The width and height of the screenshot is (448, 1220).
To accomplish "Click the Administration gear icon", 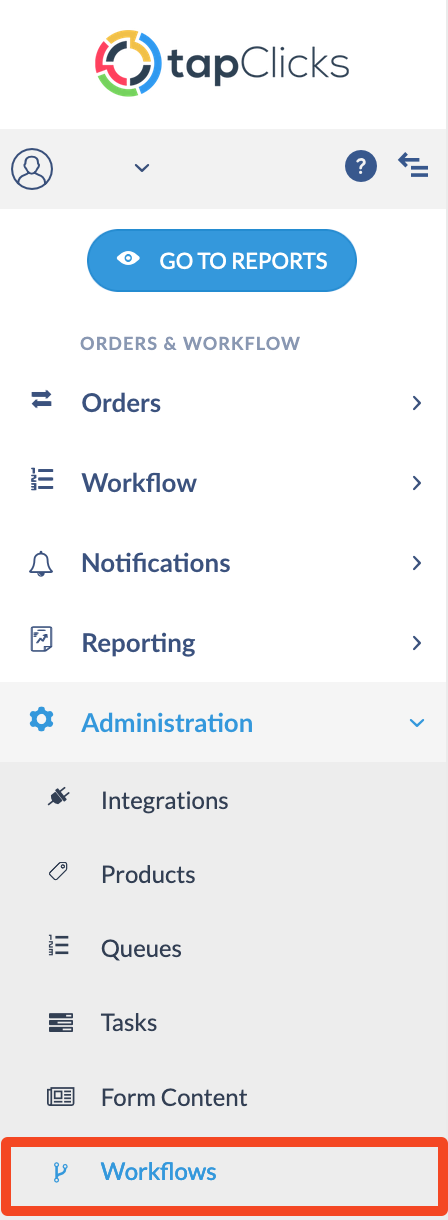I will point(41,719).
